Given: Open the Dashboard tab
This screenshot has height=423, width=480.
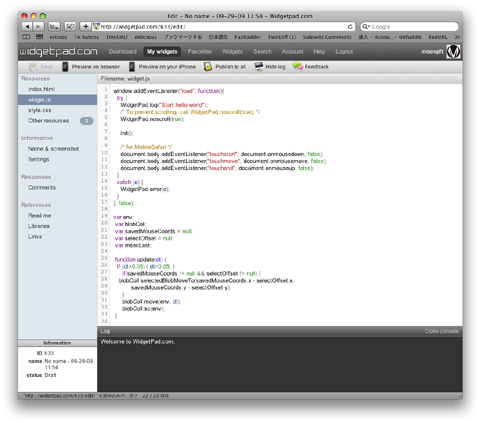Looking at the screenshot, I should click(x=123, y=52).
